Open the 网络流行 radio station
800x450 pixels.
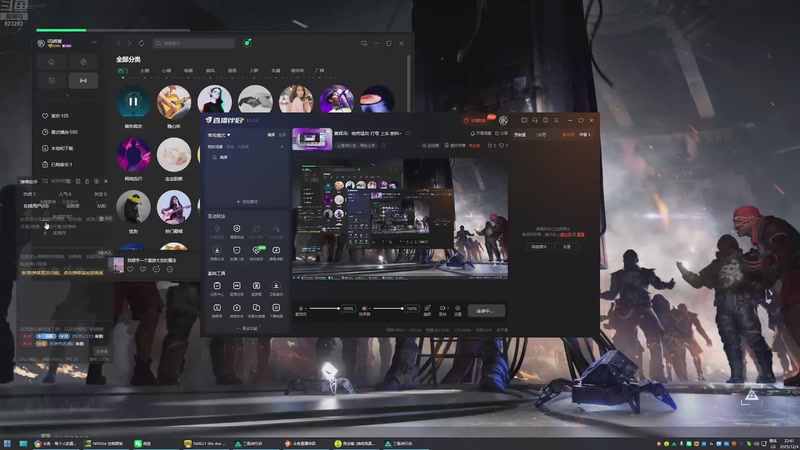(x=133, y=155)
